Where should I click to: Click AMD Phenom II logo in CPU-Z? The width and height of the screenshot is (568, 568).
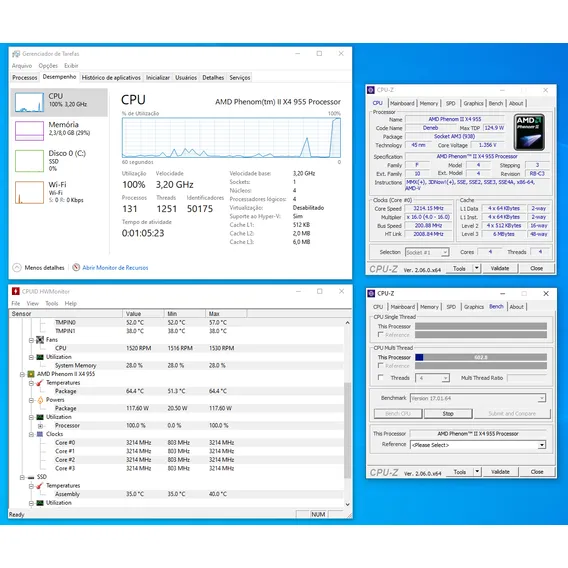click(x=529, y=132)
